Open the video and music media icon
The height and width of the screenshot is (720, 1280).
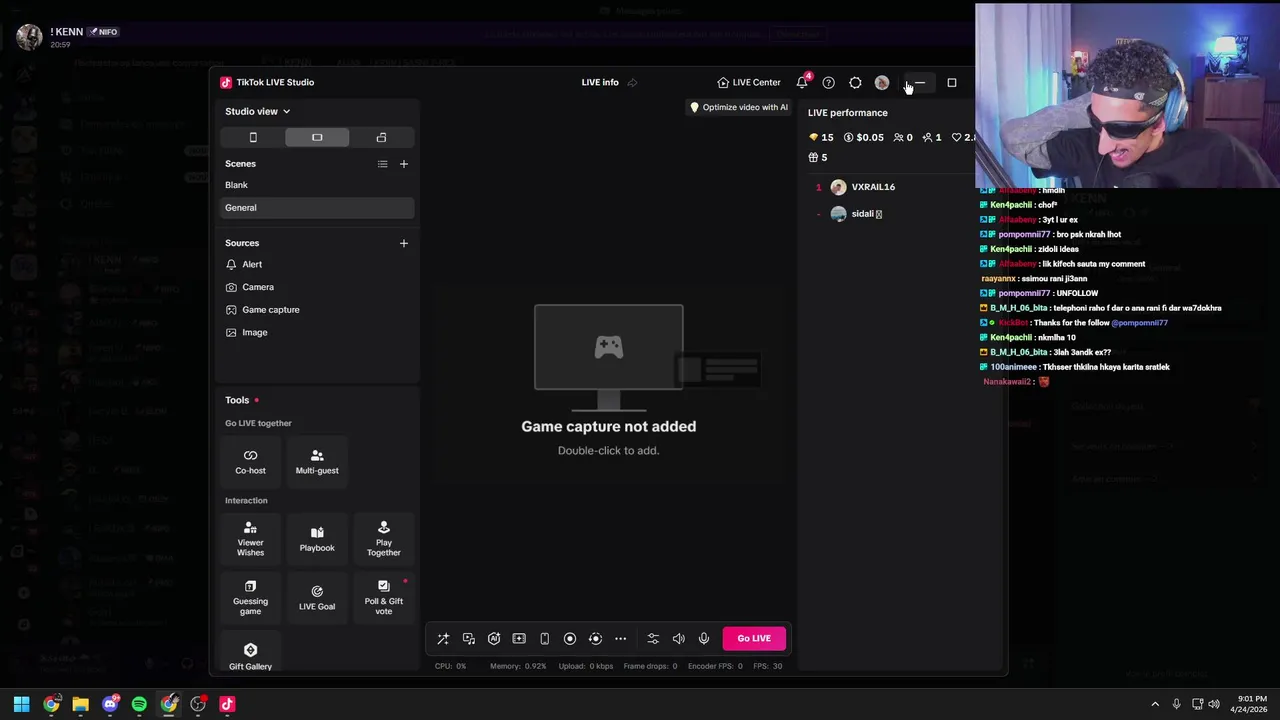click(469, 638)
